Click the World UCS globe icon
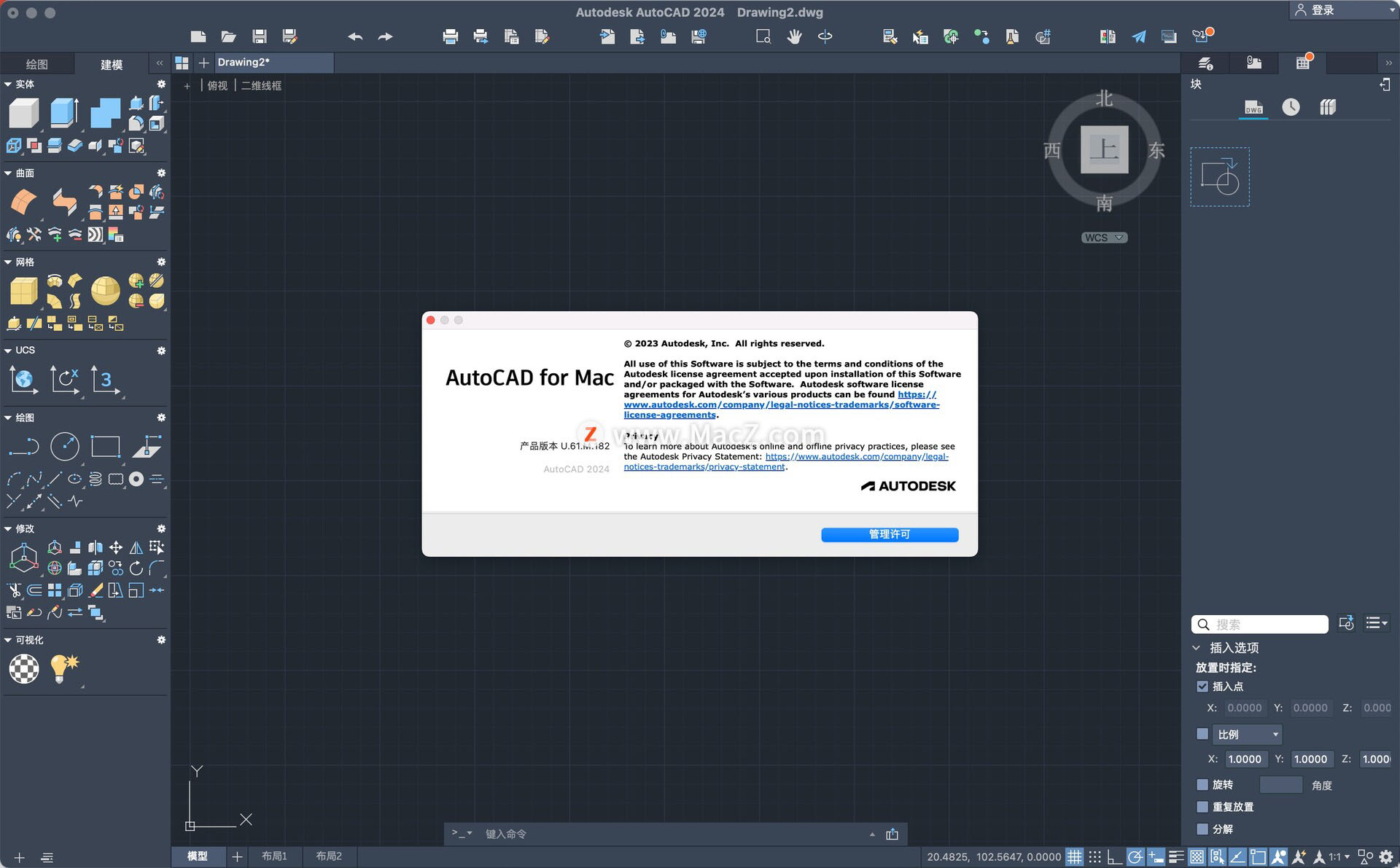Image resolution: width=1400 pixels, height=868 pixels. pyautogui.click(x=23, y=379)
